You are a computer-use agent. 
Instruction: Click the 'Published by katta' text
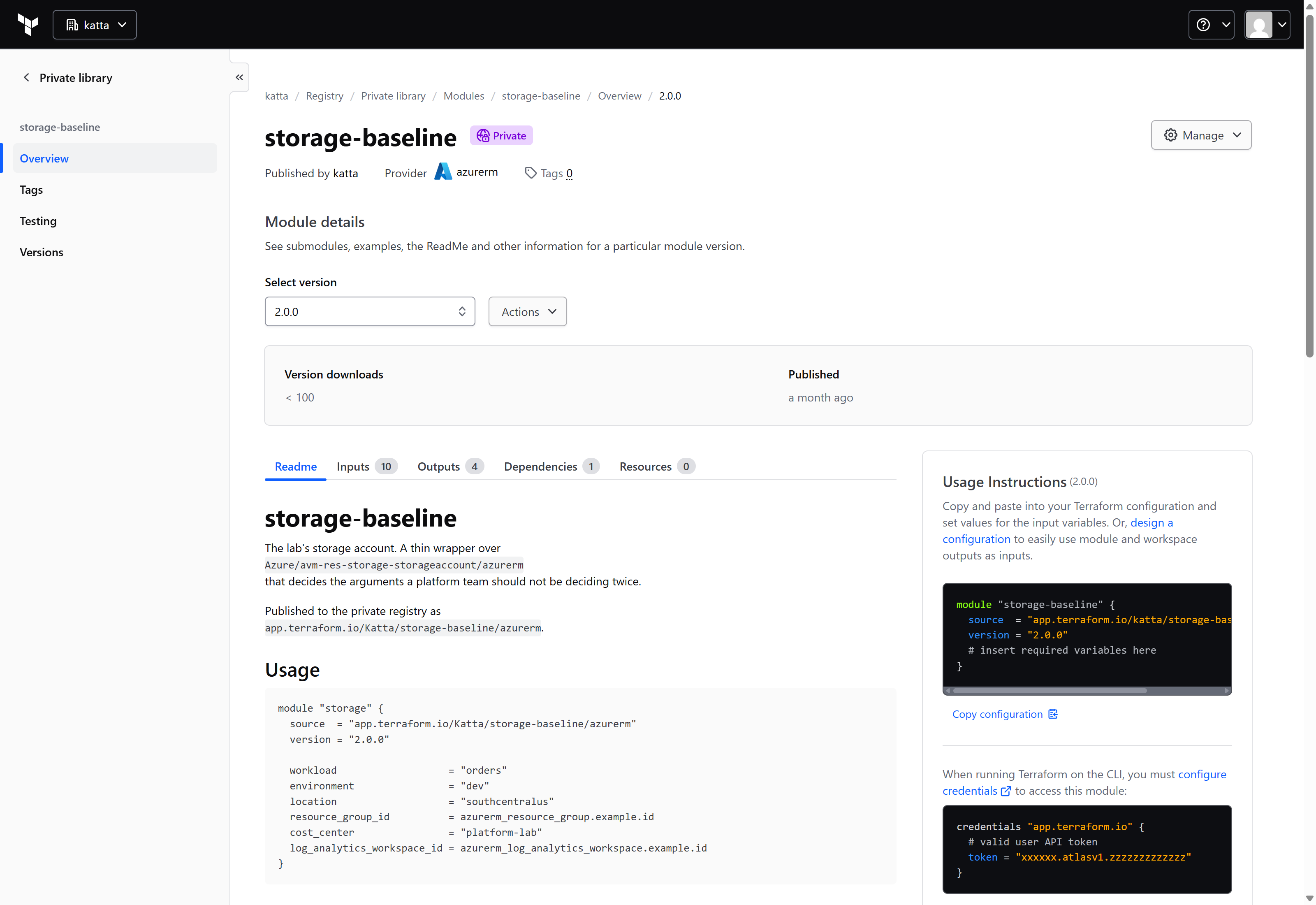(311, 173)
